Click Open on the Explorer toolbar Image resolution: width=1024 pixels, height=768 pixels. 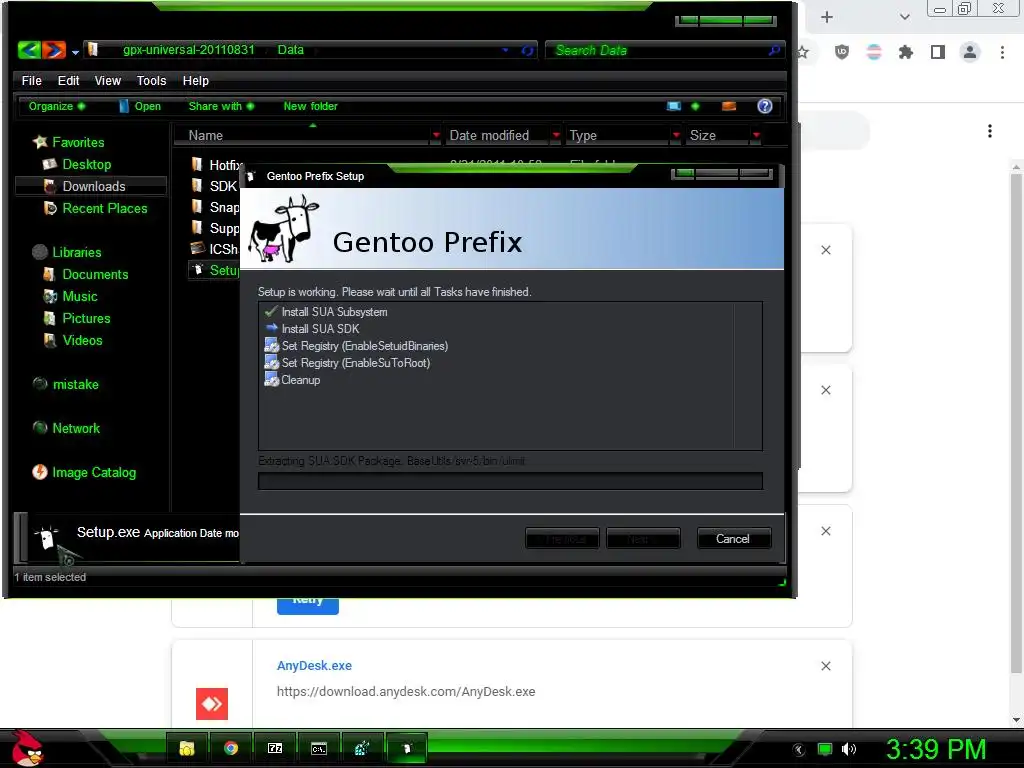point(140,106)
